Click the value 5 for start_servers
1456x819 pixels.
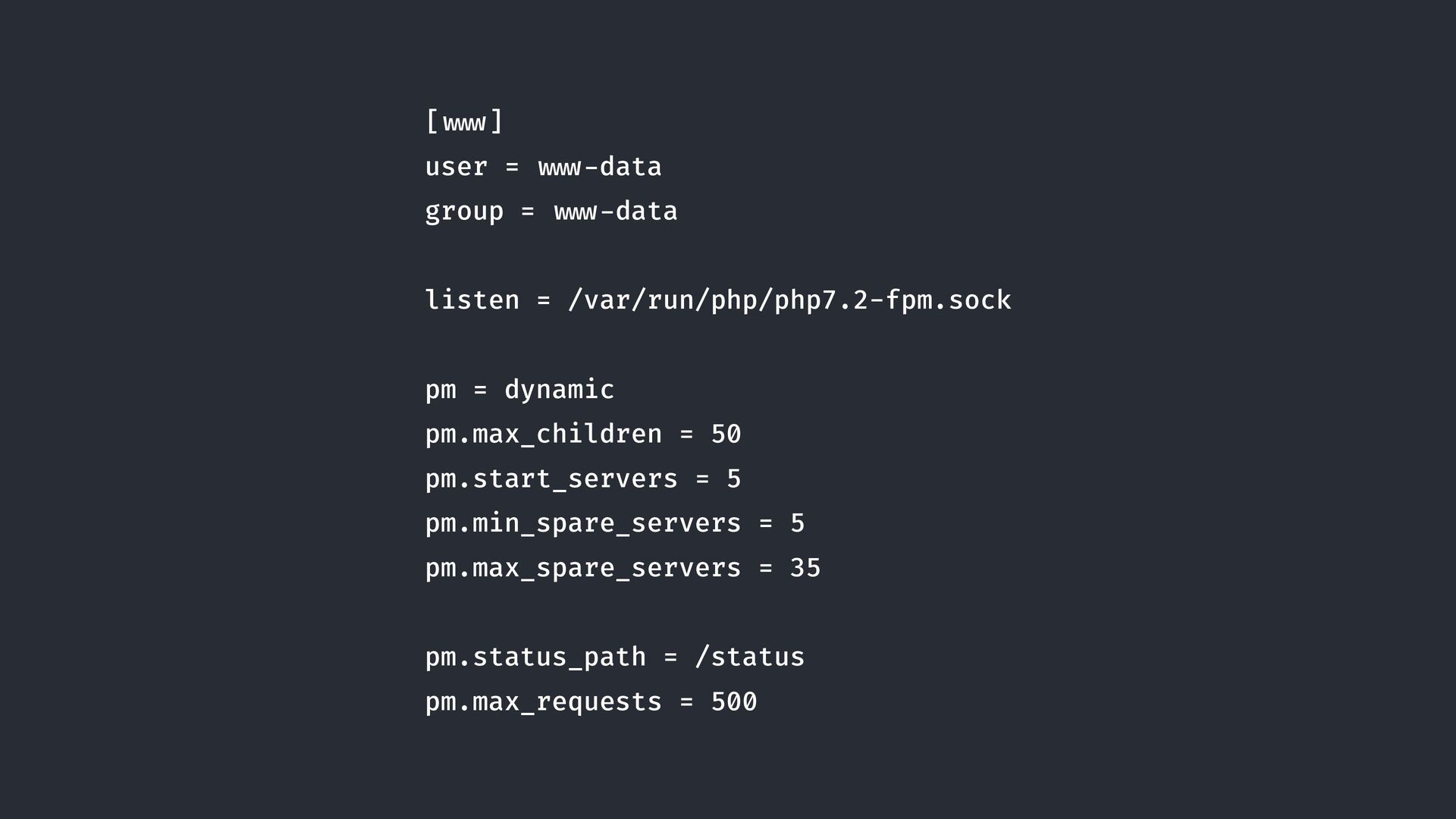[733, 479]
